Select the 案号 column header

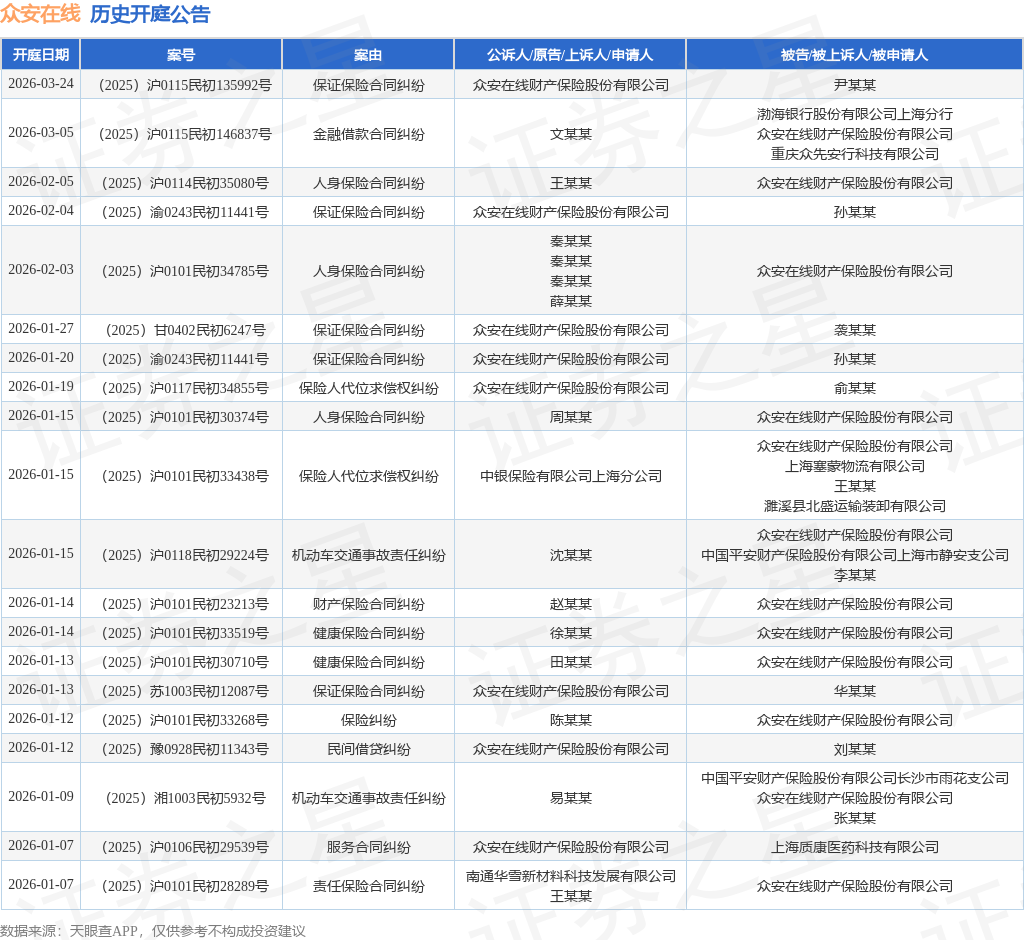181,55
